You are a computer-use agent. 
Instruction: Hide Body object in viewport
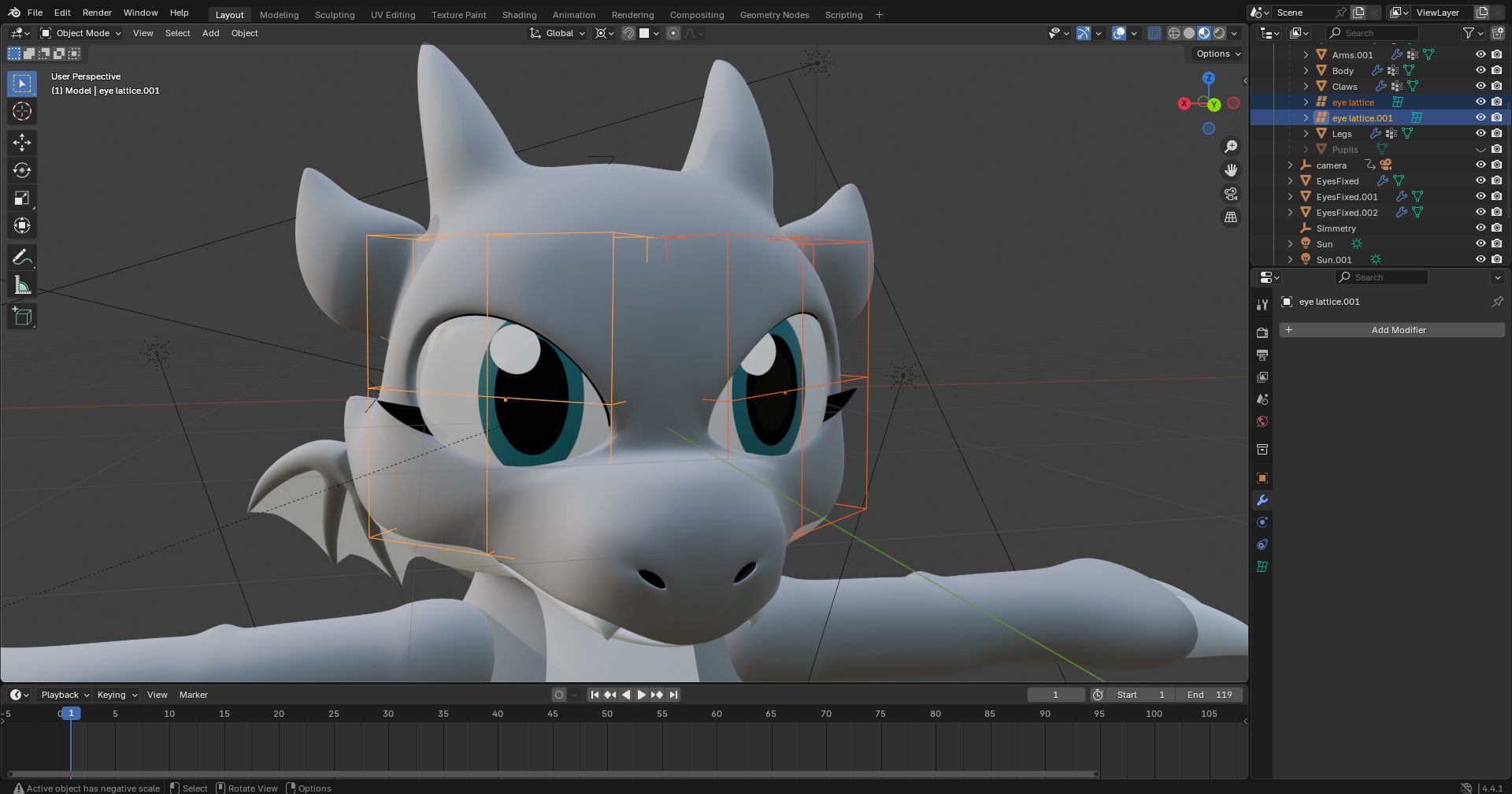tap(1480, 71)
